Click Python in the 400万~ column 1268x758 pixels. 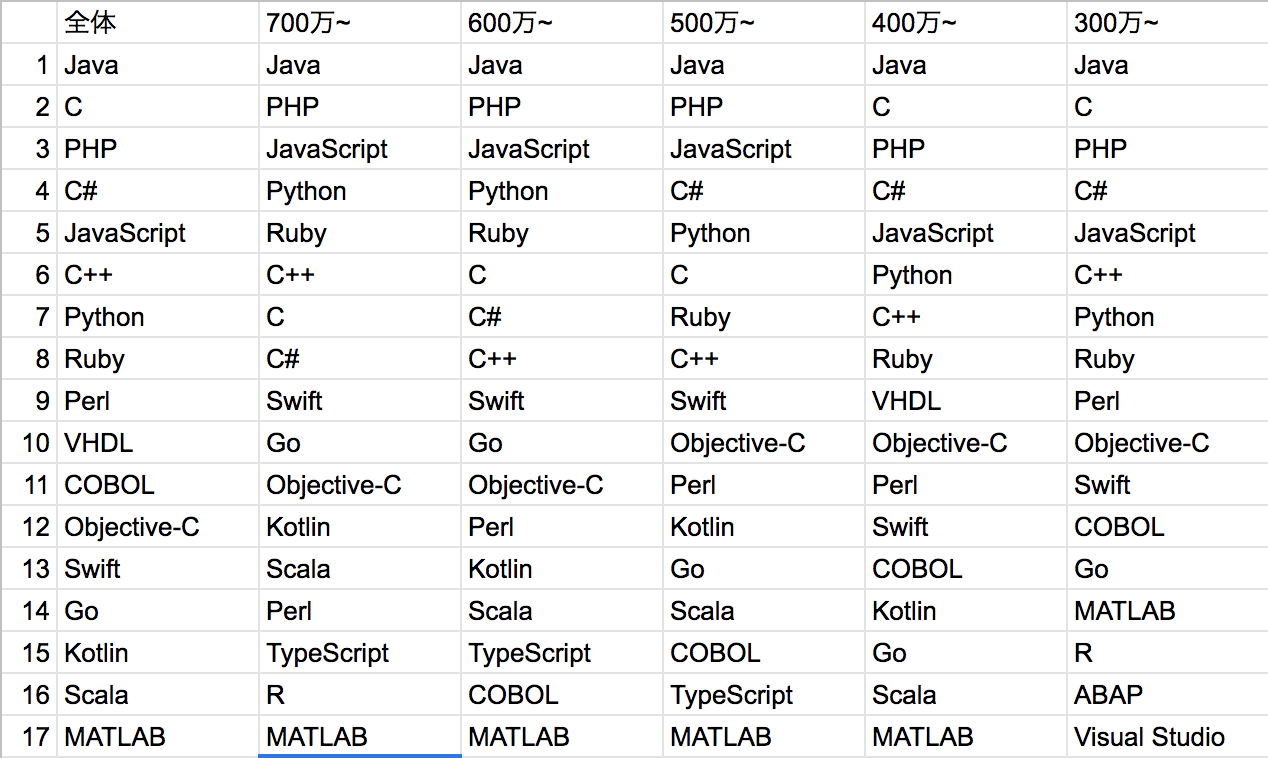pyautogui.click(x=912, y=276)
